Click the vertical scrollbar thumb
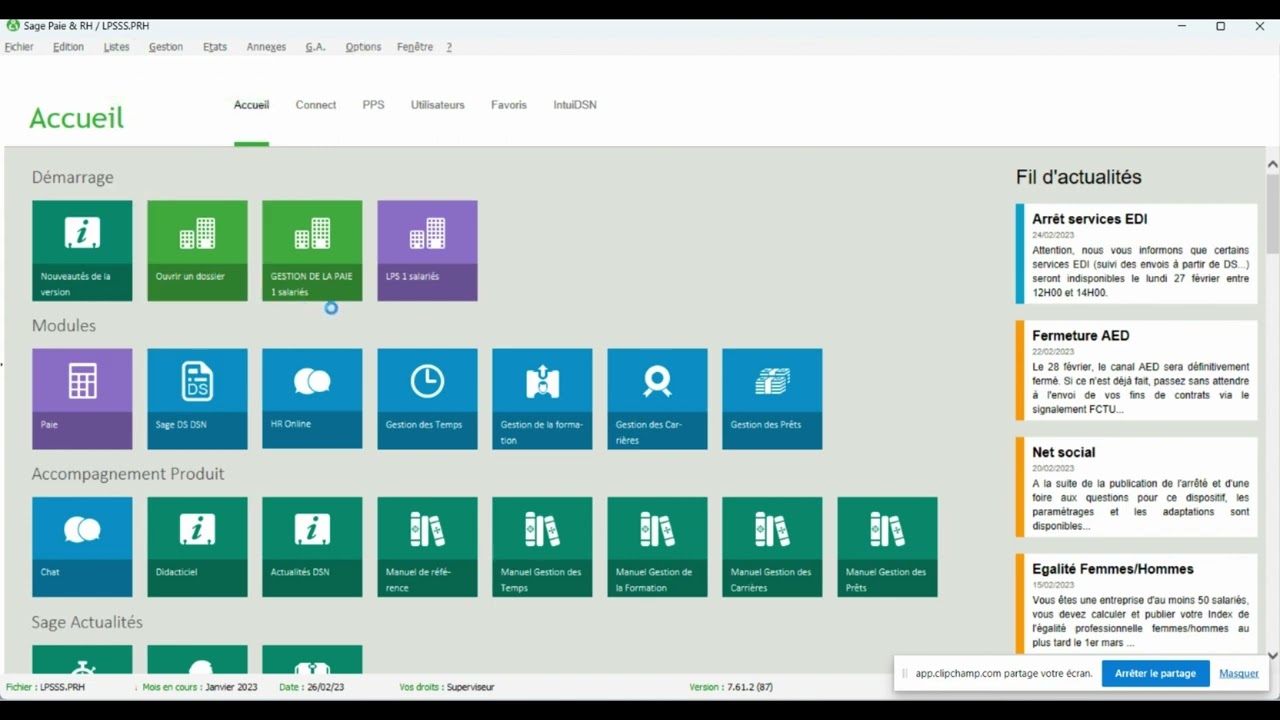 1273,212
